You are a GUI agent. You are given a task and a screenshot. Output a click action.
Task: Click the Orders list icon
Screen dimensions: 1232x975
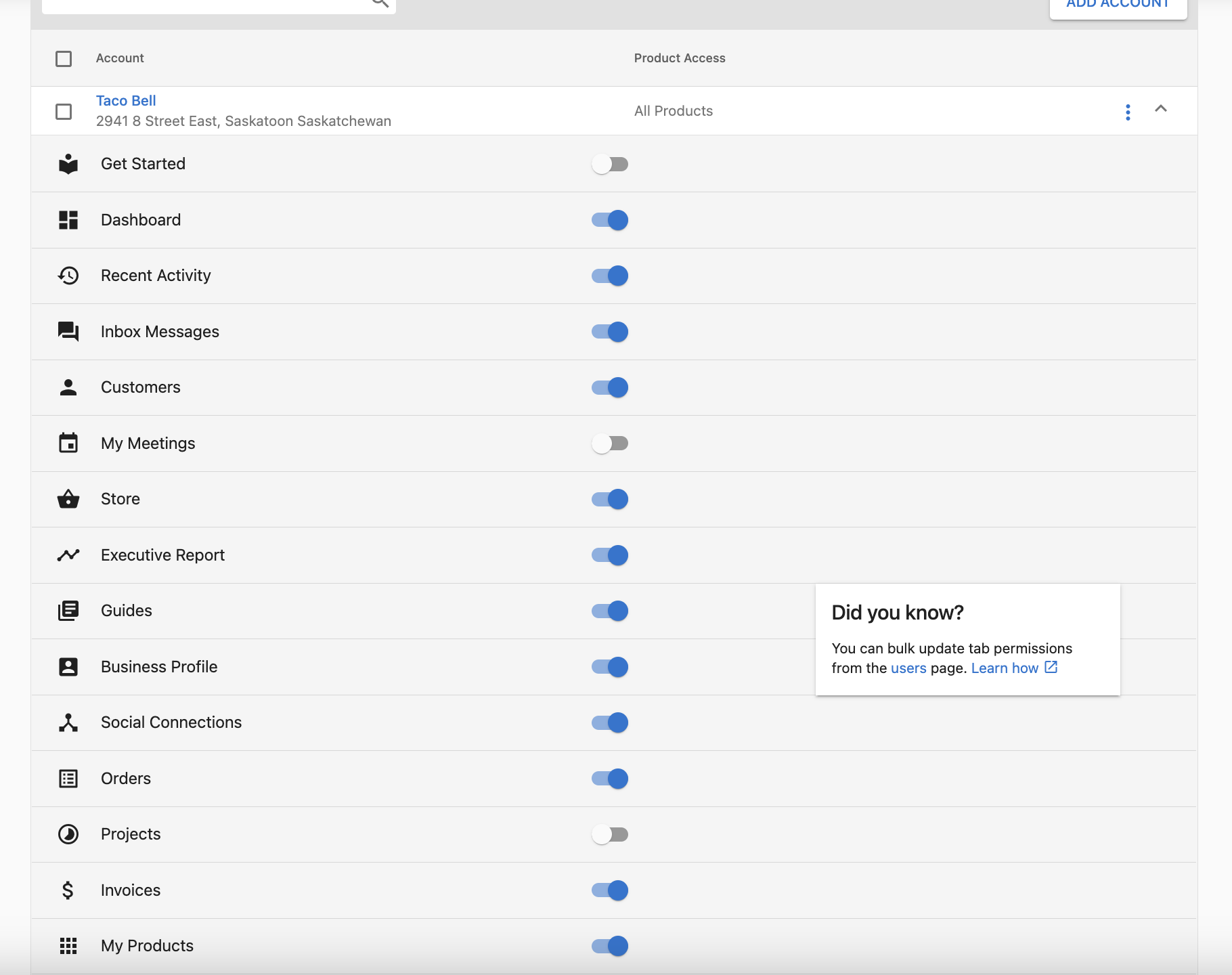[x=68, y=779]
